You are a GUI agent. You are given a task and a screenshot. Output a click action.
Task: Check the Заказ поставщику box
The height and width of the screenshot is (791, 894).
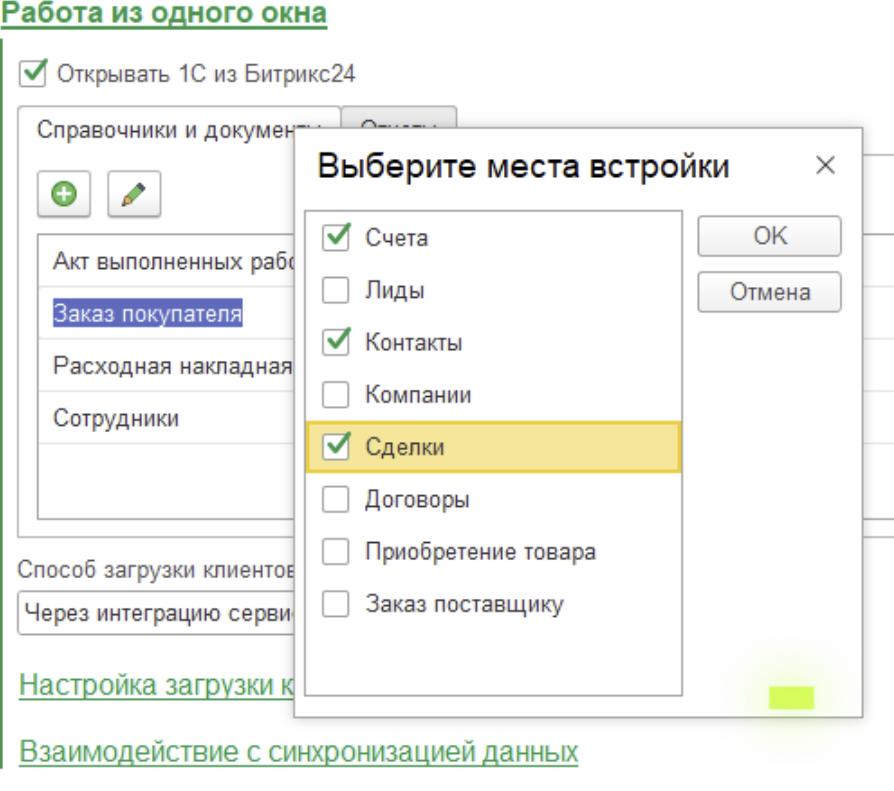point(338,604)
